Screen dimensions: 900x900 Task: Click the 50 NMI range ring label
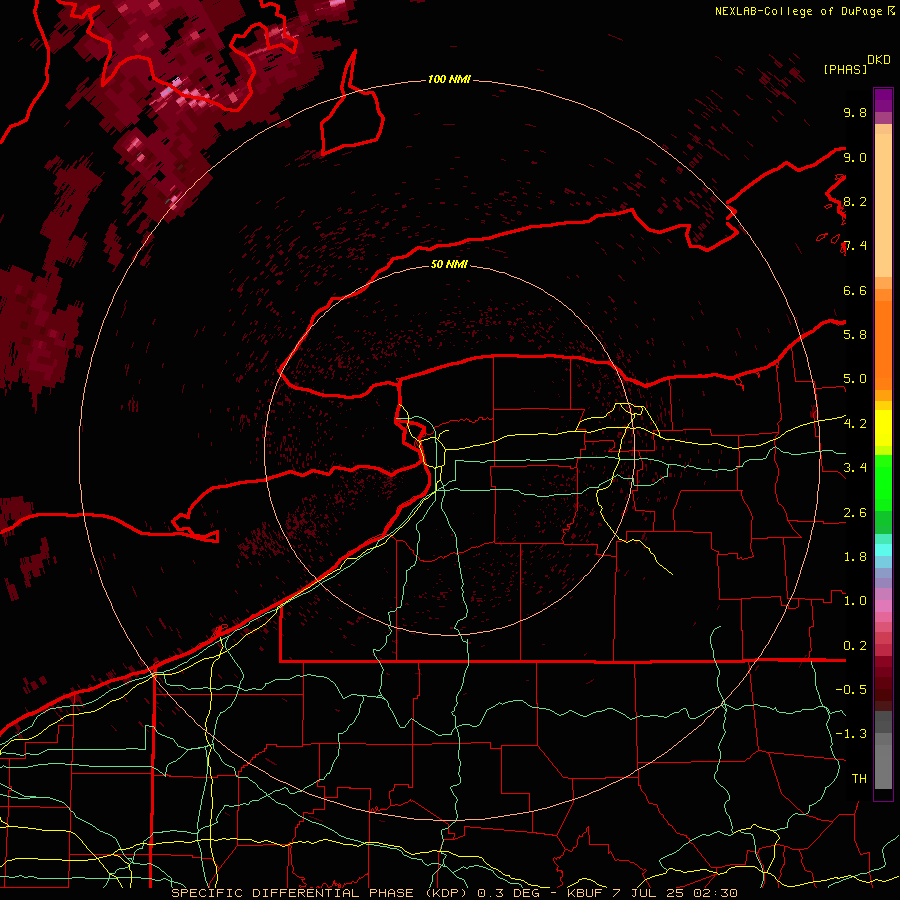click(x=449, y=264)
